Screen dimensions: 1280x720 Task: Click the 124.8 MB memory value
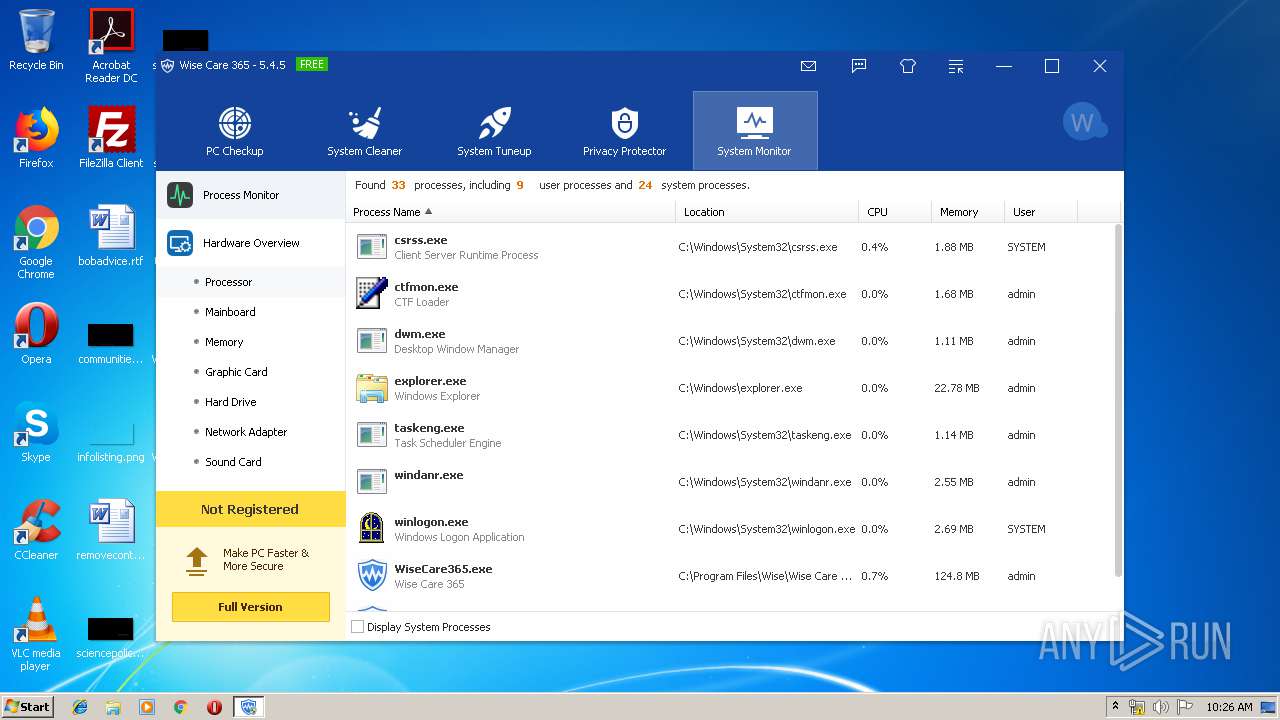point(955,576)
